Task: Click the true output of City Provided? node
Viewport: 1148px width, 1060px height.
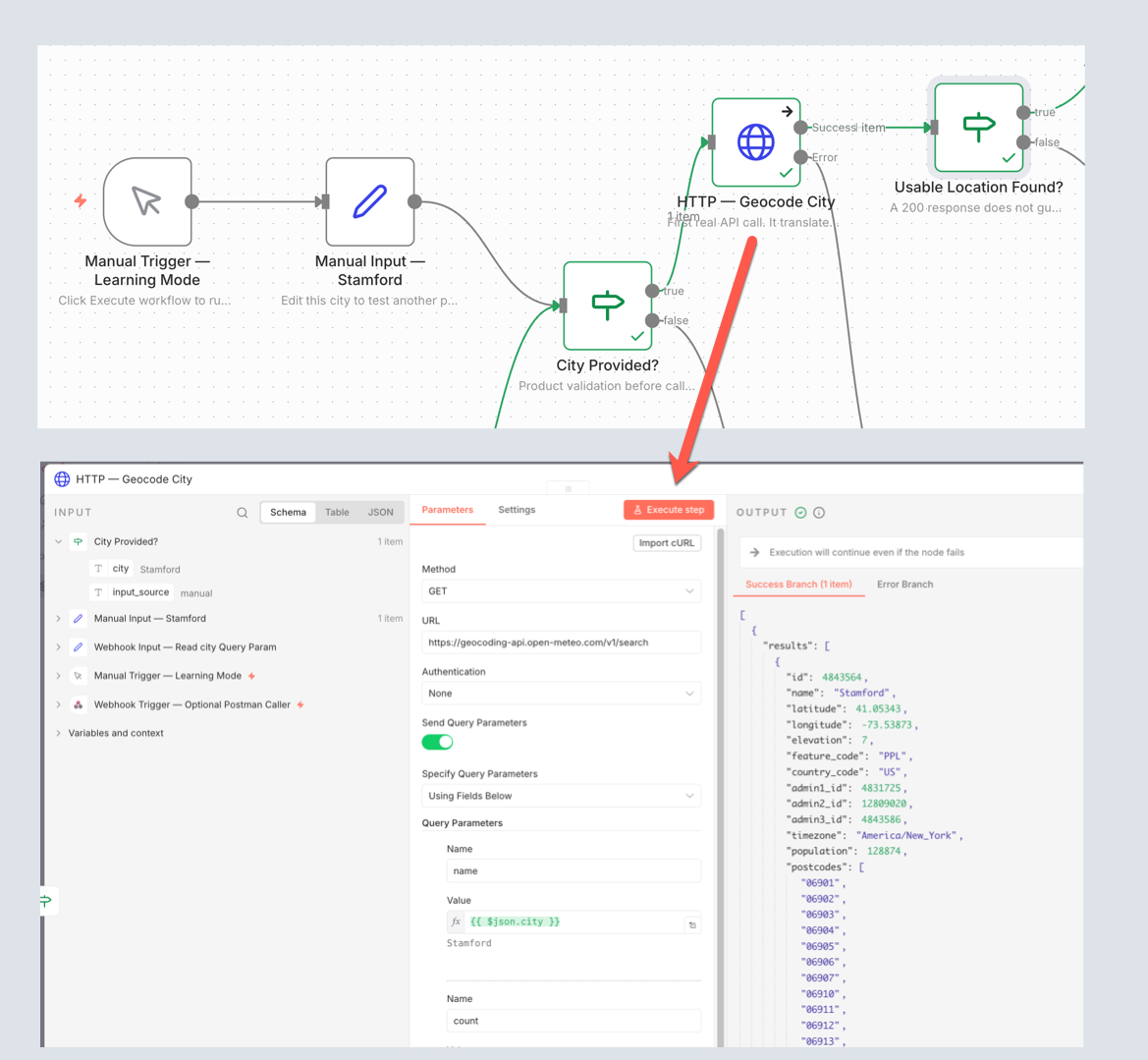Action: [652, 291]
